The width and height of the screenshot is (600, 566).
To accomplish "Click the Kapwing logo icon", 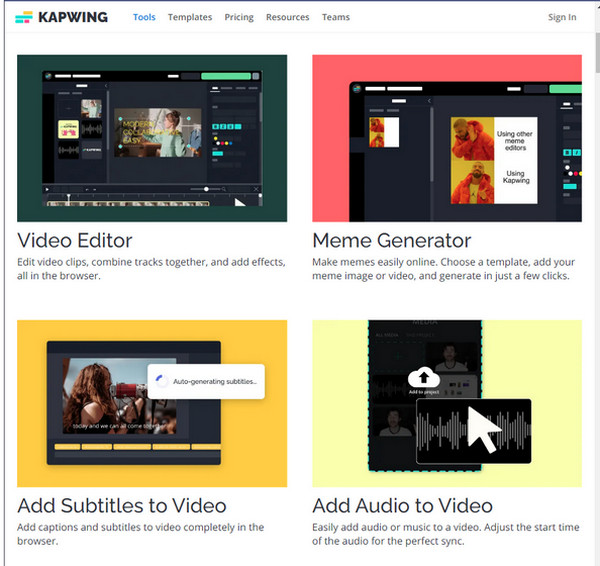I will coord(24,17).
